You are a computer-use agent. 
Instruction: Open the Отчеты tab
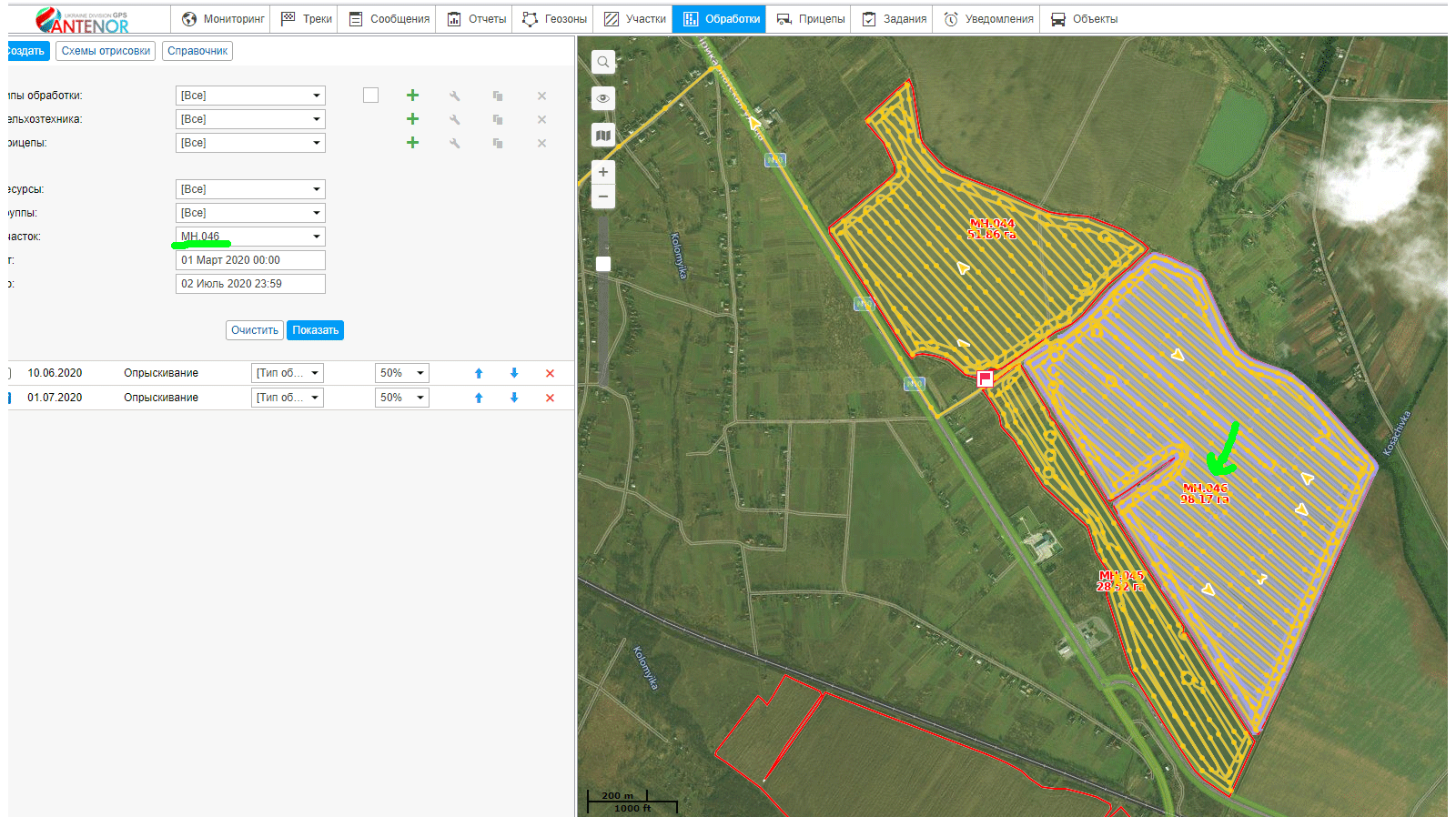[x=477, y=19]
